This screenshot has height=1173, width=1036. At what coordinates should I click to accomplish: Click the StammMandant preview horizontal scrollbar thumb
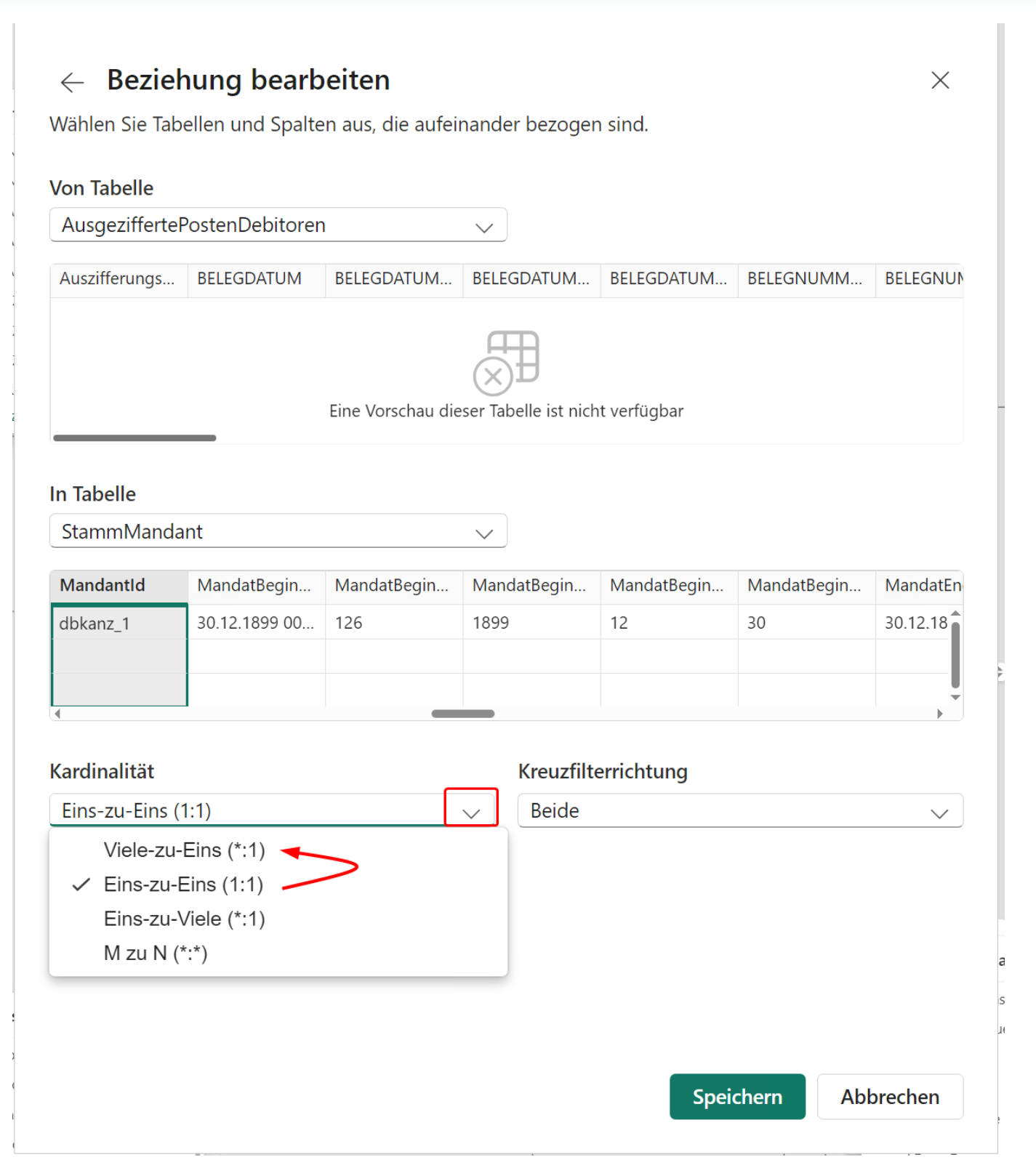click(x=463, y=714)
